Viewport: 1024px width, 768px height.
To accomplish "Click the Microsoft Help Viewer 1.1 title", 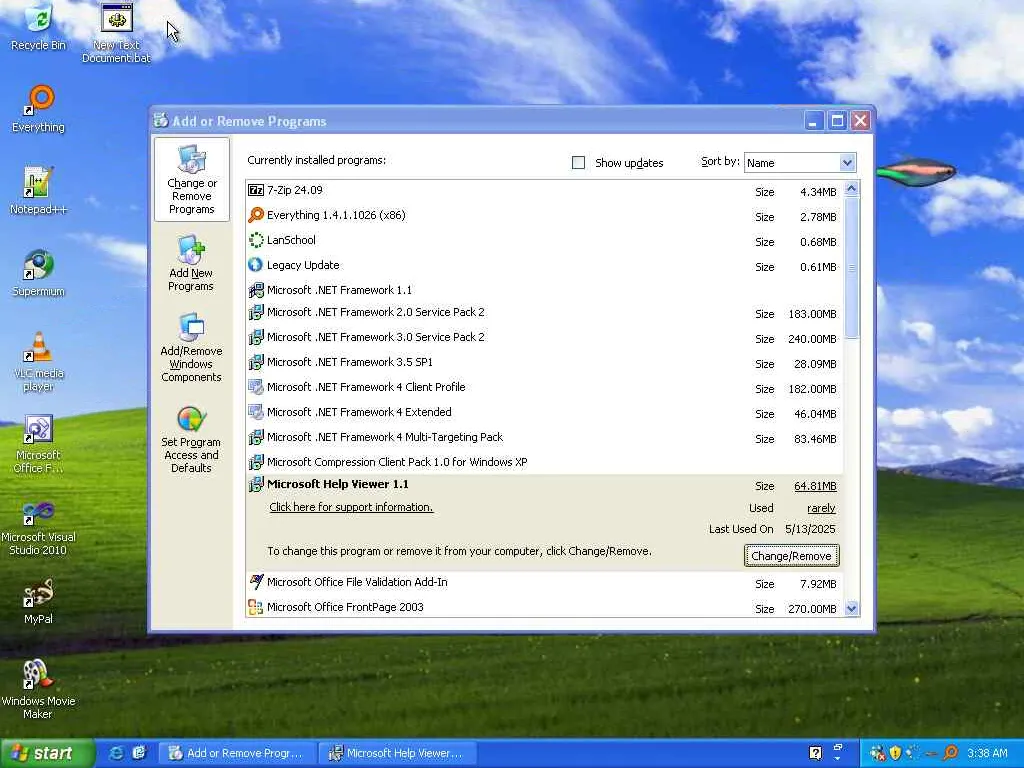I will tap(338, 485).
